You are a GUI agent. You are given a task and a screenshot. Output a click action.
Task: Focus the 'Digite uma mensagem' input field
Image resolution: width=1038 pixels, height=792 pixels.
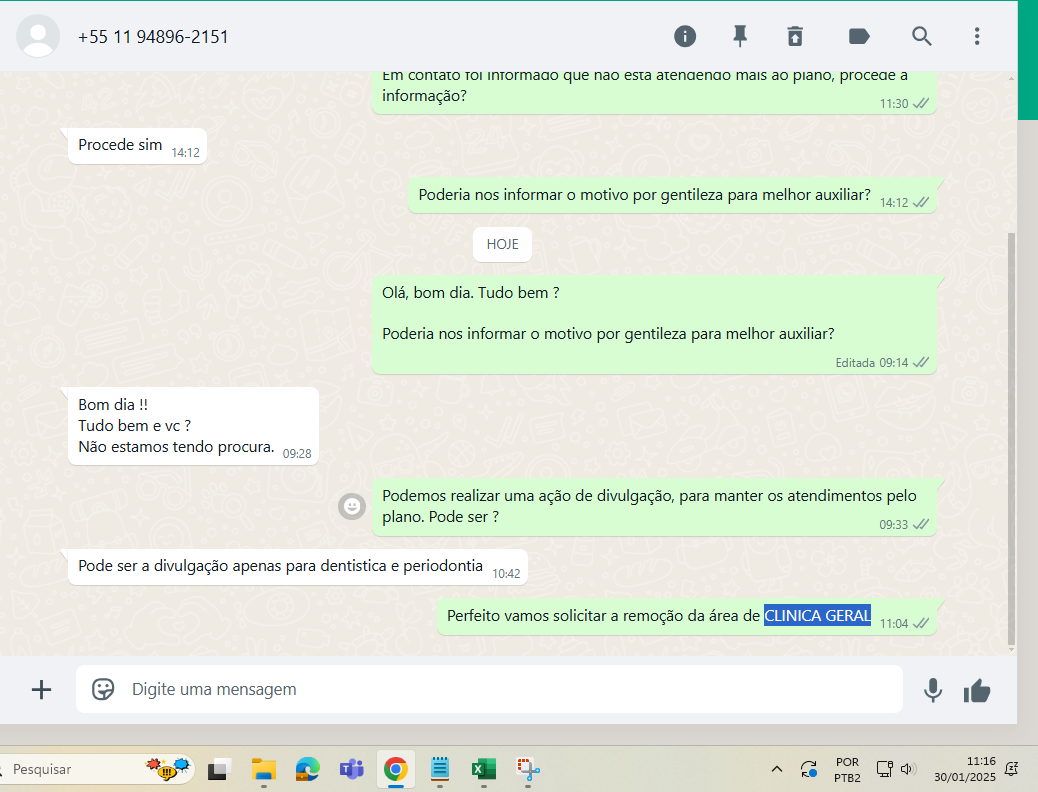pos(489,689)
